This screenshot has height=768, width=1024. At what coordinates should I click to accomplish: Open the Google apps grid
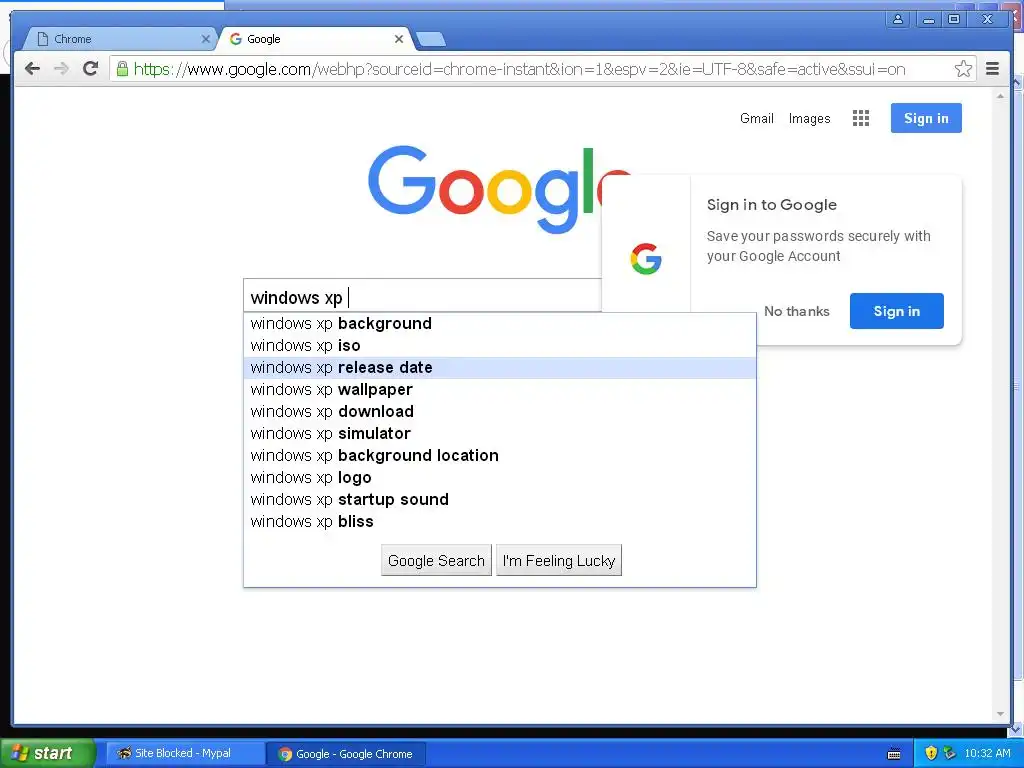tap(861, 118)
